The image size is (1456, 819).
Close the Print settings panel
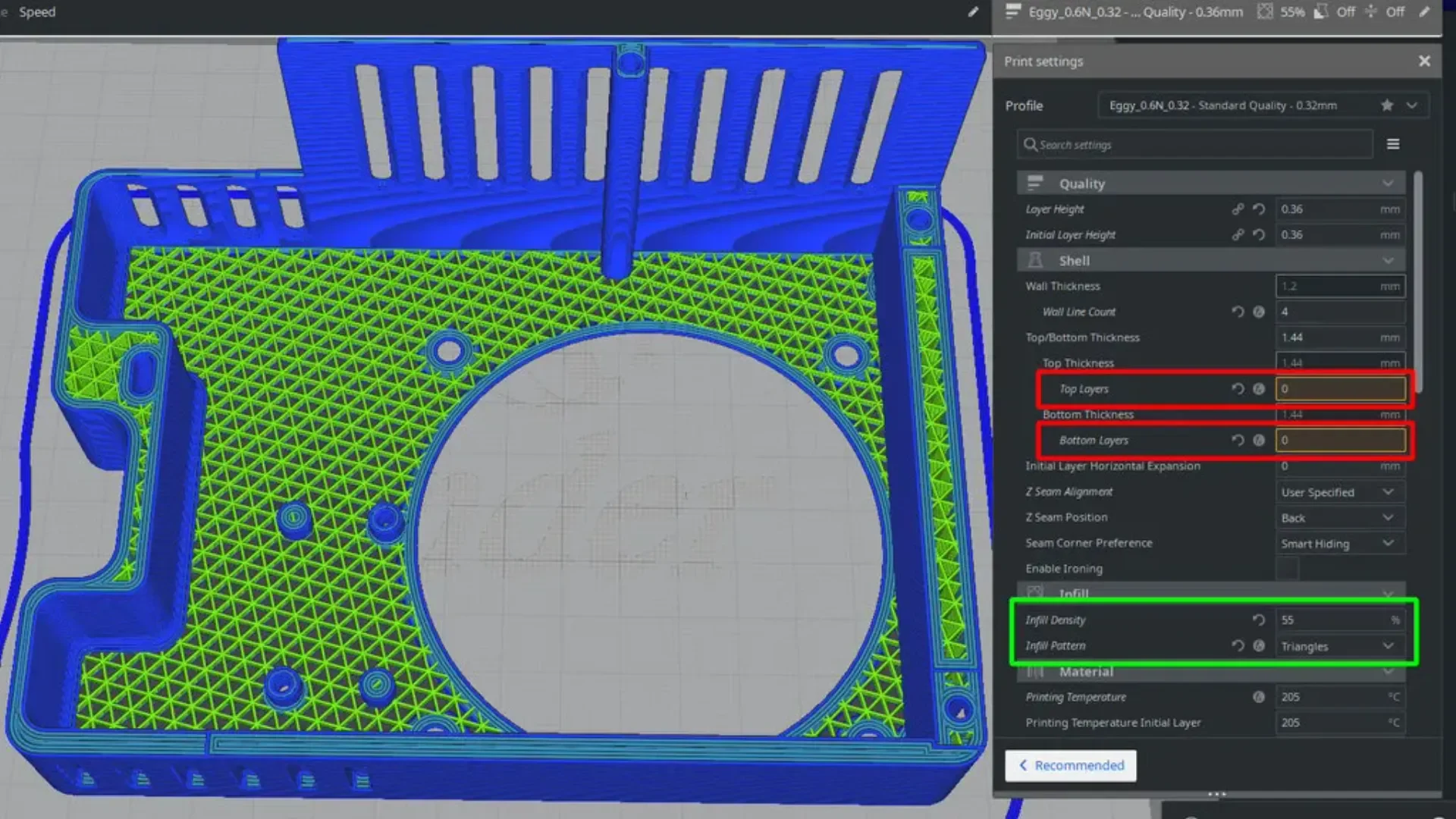point(1424,61)
